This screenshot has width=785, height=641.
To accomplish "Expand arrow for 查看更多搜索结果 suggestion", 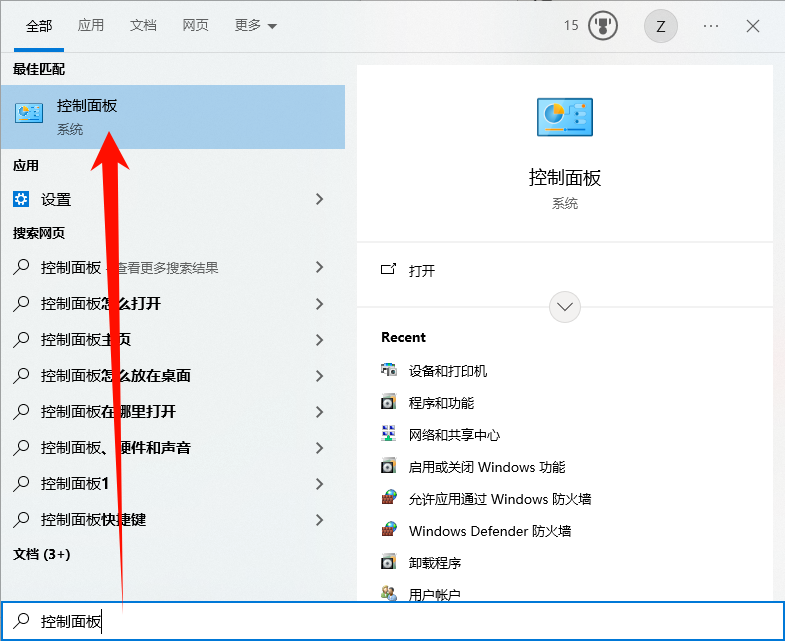I will pos(319,267).
